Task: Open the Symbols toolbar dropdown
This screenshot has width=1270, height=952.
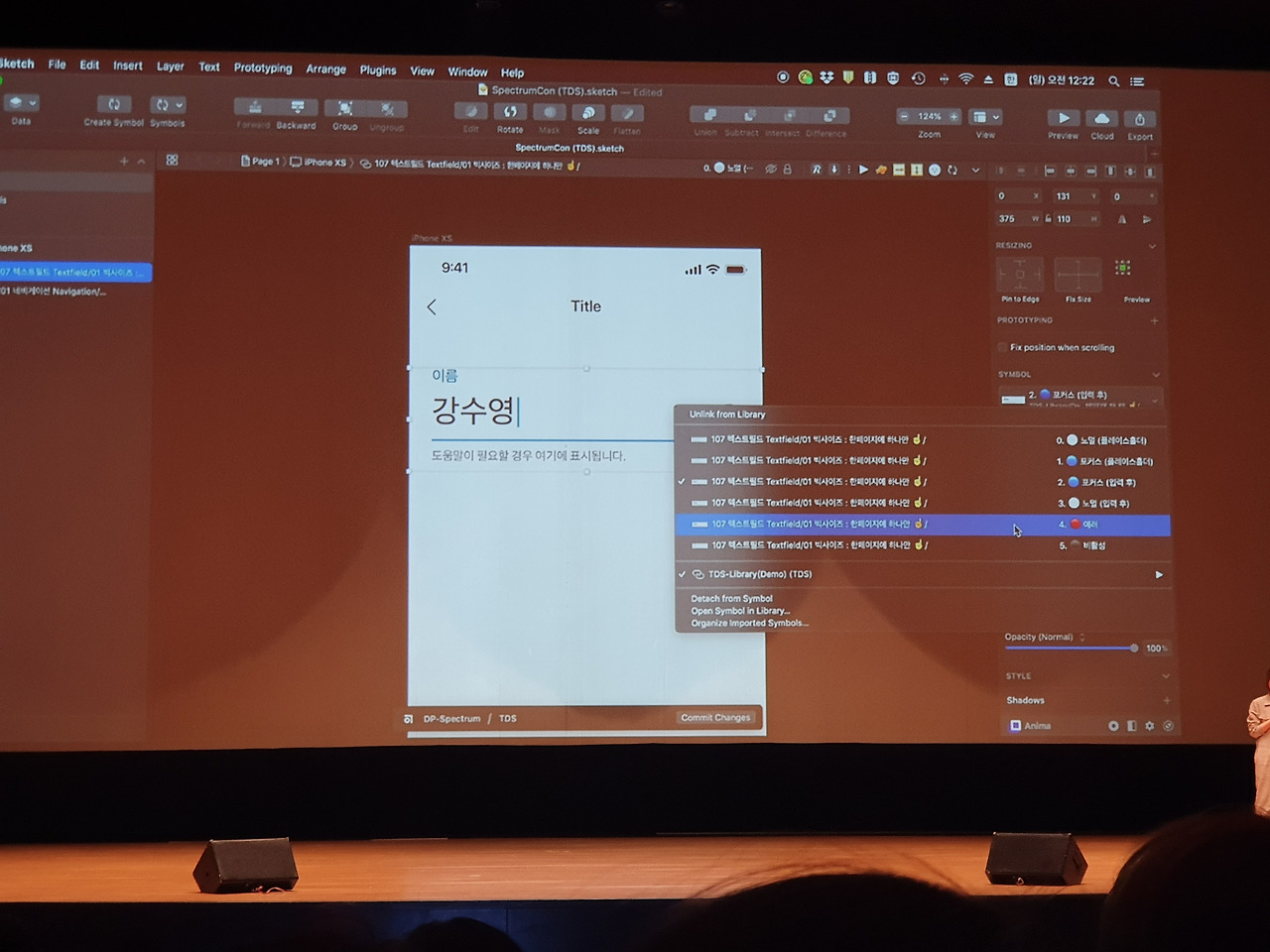Action: [x=168, y=104]
